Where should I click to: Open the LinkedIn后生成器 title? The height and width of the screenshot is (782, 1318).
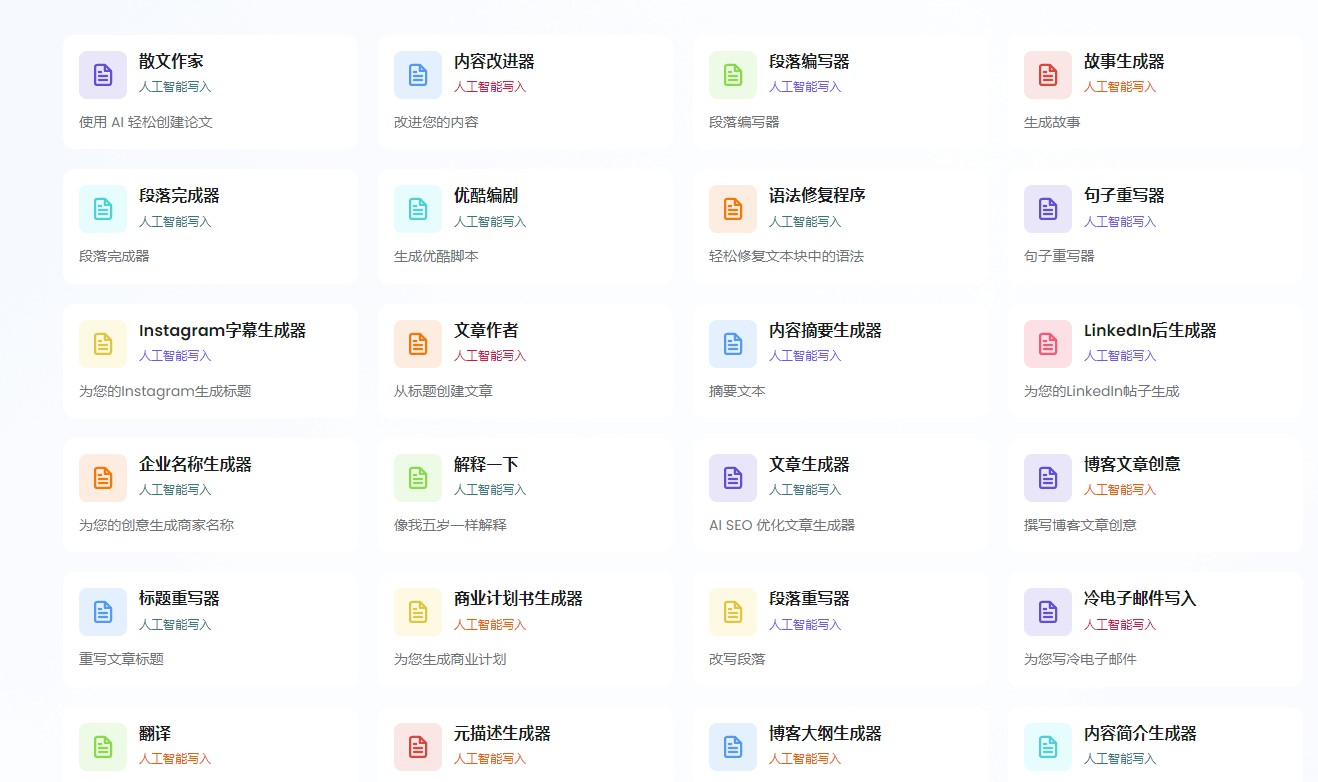(x=1150, y=331)
